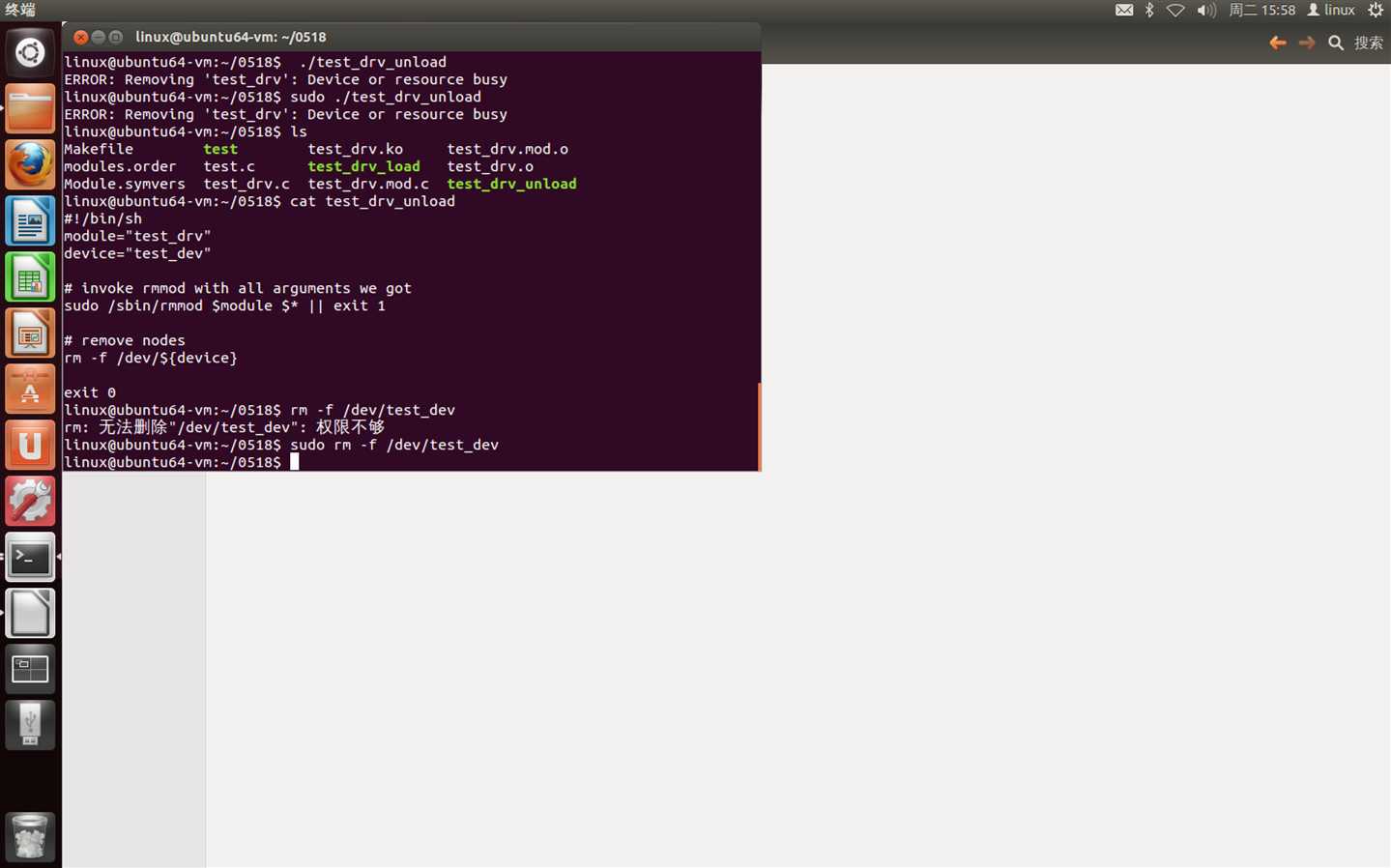Click the search magnifier icon

click(x=1336, y=43)
